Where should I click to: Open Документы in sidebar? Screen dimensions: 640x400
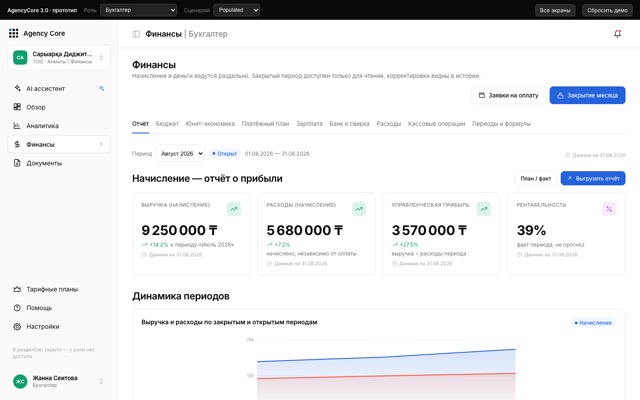pos(59,163)
